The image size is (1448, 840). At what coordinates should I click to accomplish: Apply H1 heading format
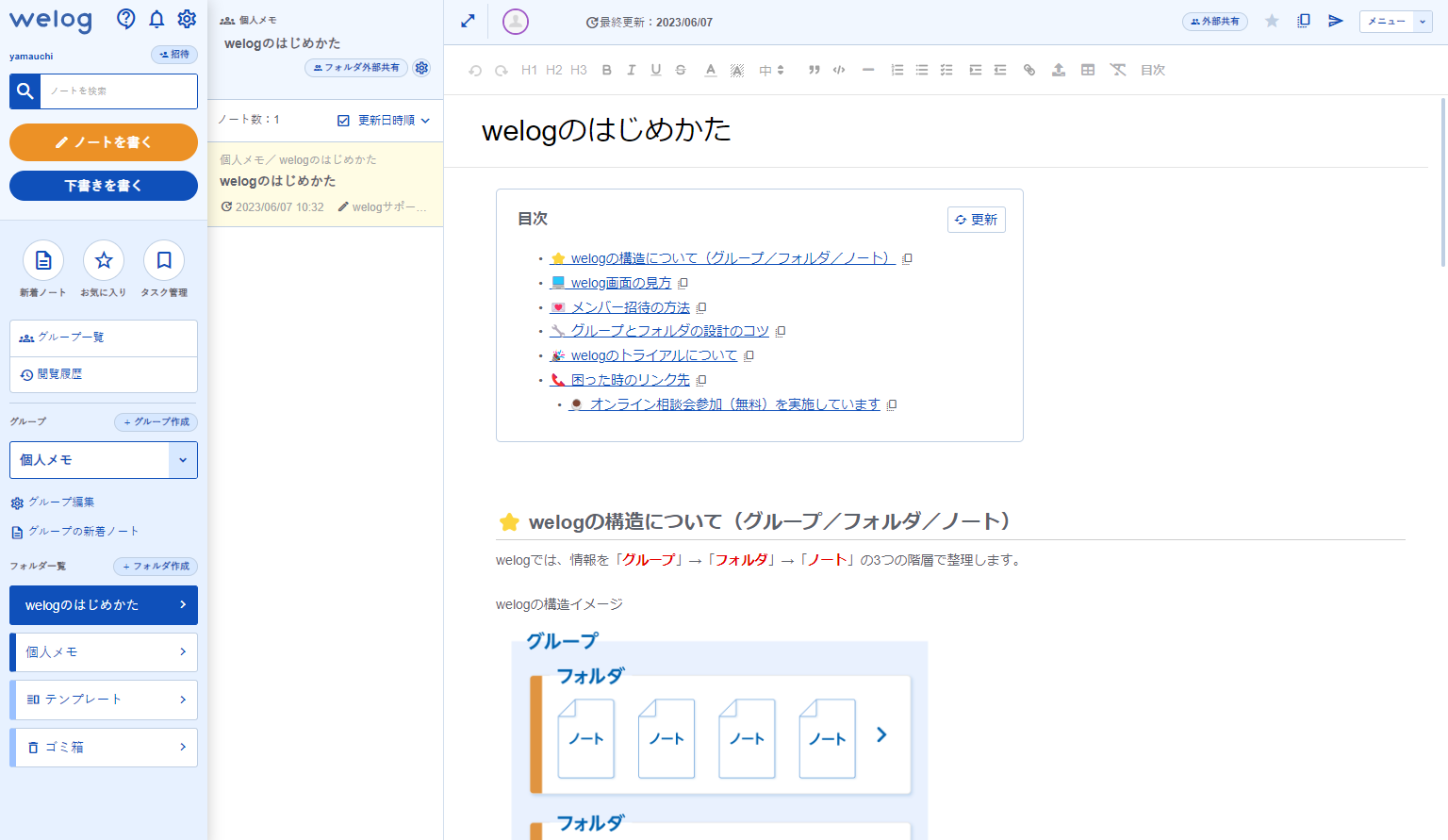click(529, 70)
